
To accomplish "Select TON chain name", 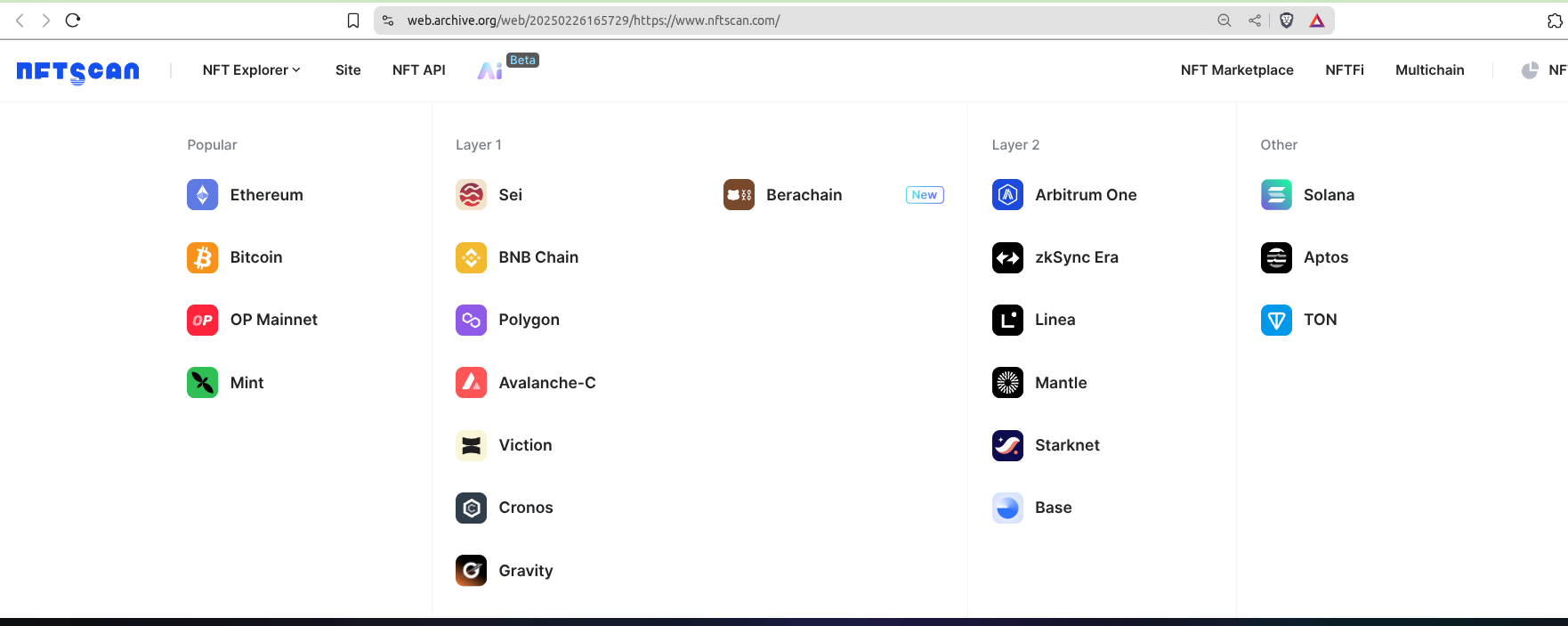I will tap(1321, 320).
